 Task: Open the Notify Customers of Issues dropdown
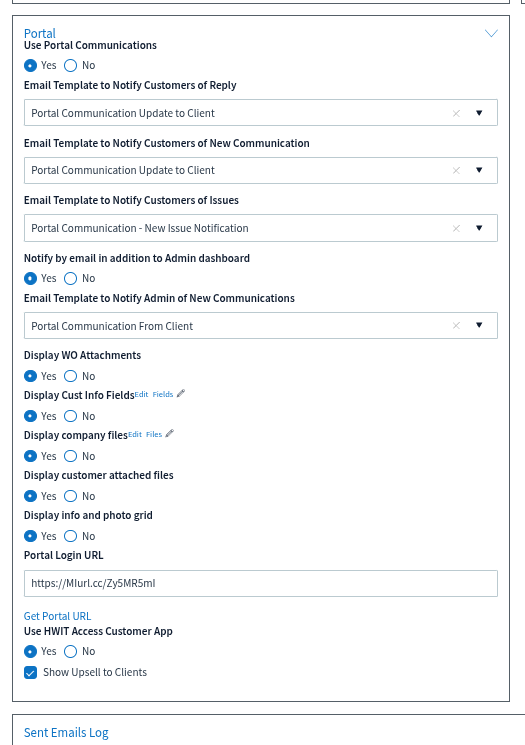(x=479, y=228)
